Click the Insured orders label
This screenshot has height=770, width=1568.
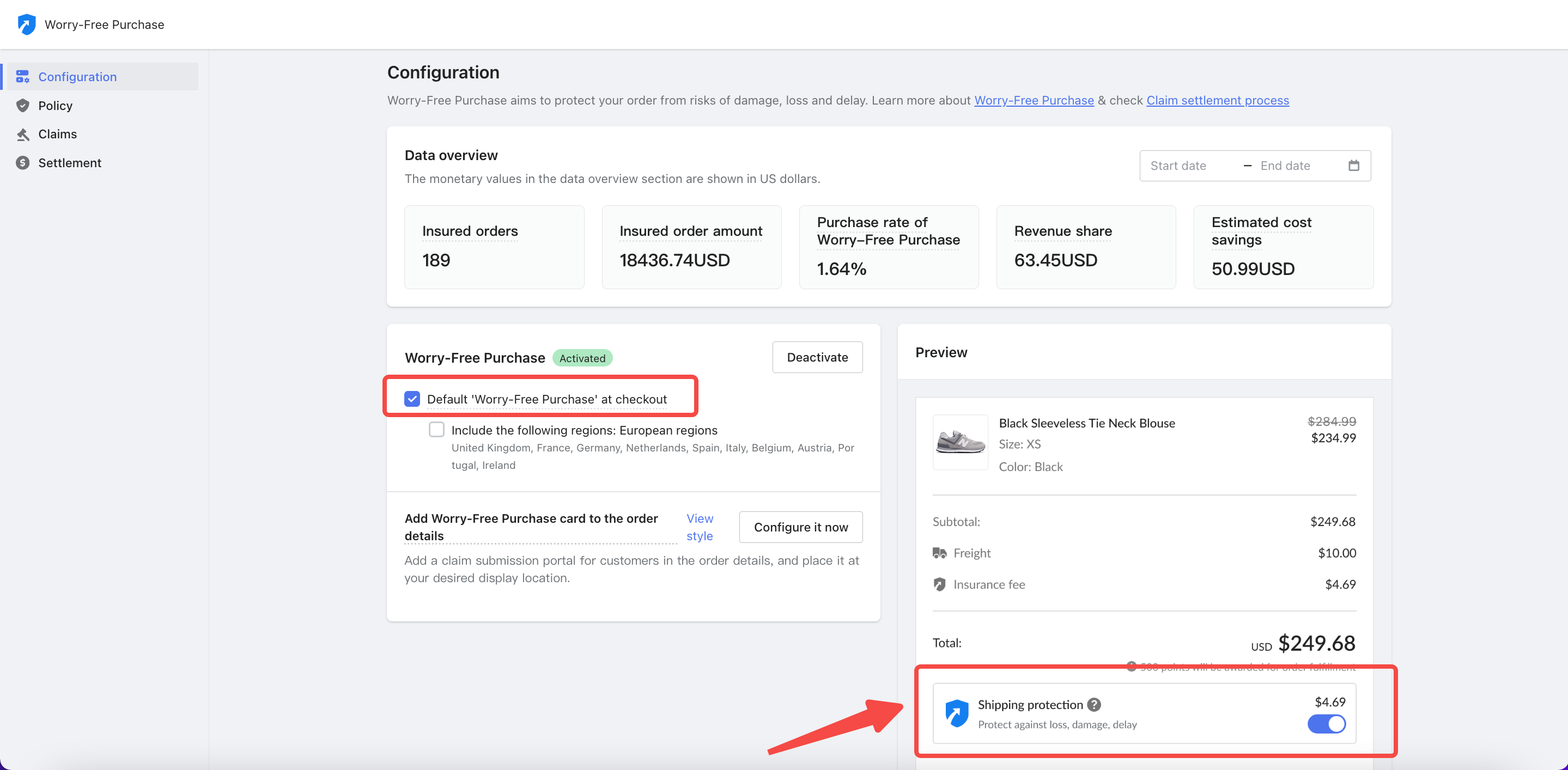pyautogui.click(x=470, y=231)
